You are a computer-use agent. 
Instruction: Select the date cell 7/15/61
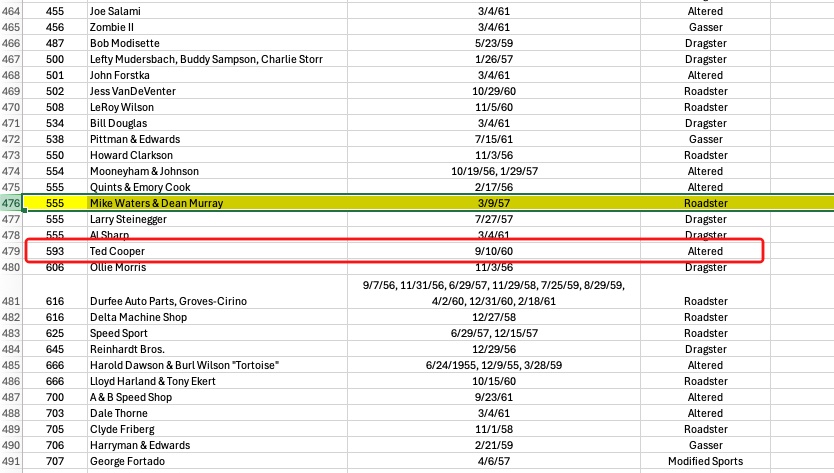click(x=494, y=139)
